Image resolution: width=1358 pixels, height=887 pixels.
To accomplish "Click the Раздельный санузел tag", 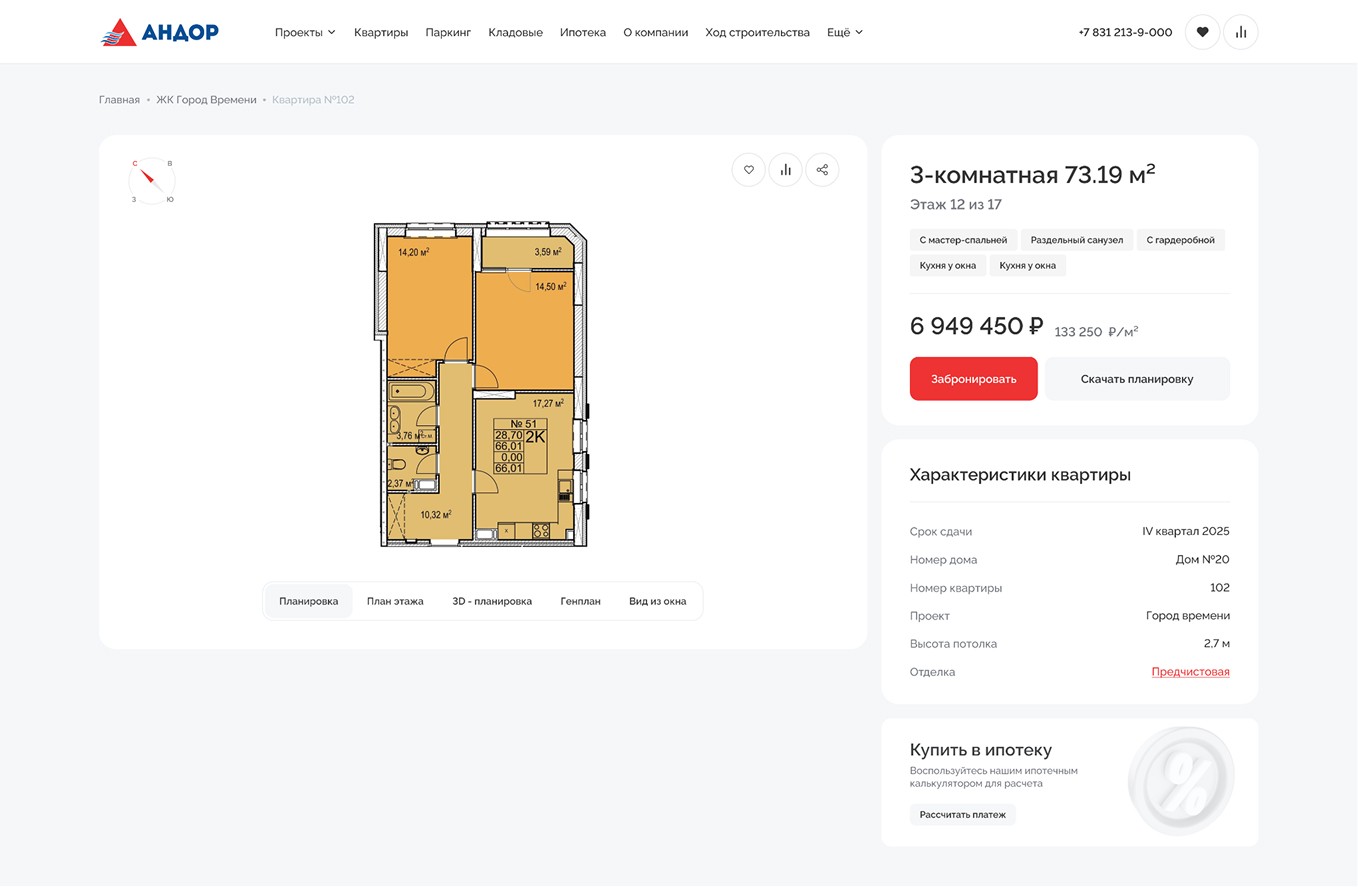I will (1077, 240).
